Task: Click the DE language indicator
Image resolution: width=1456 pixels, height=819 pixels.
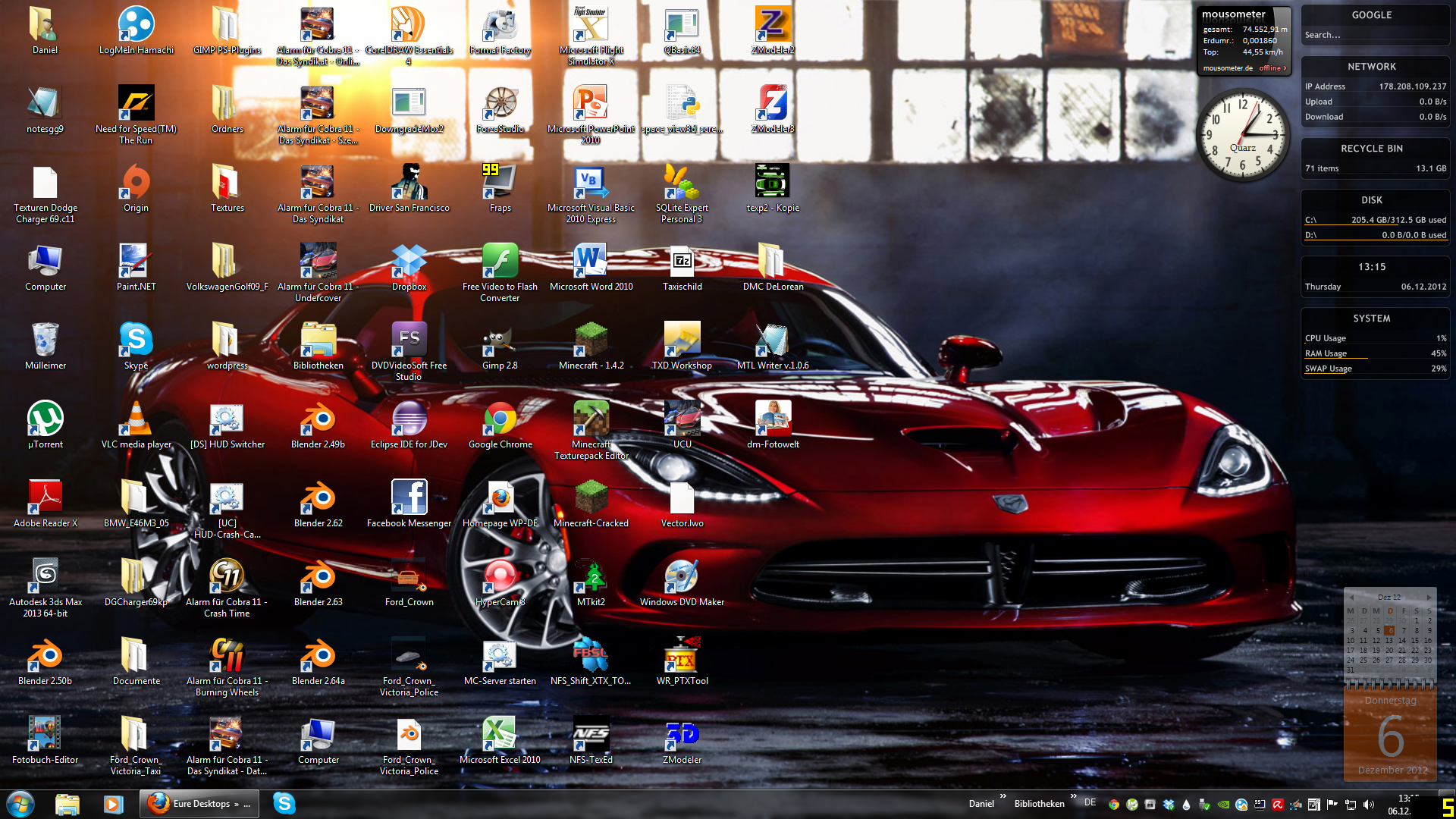Action: click(x=1090, y=802)
